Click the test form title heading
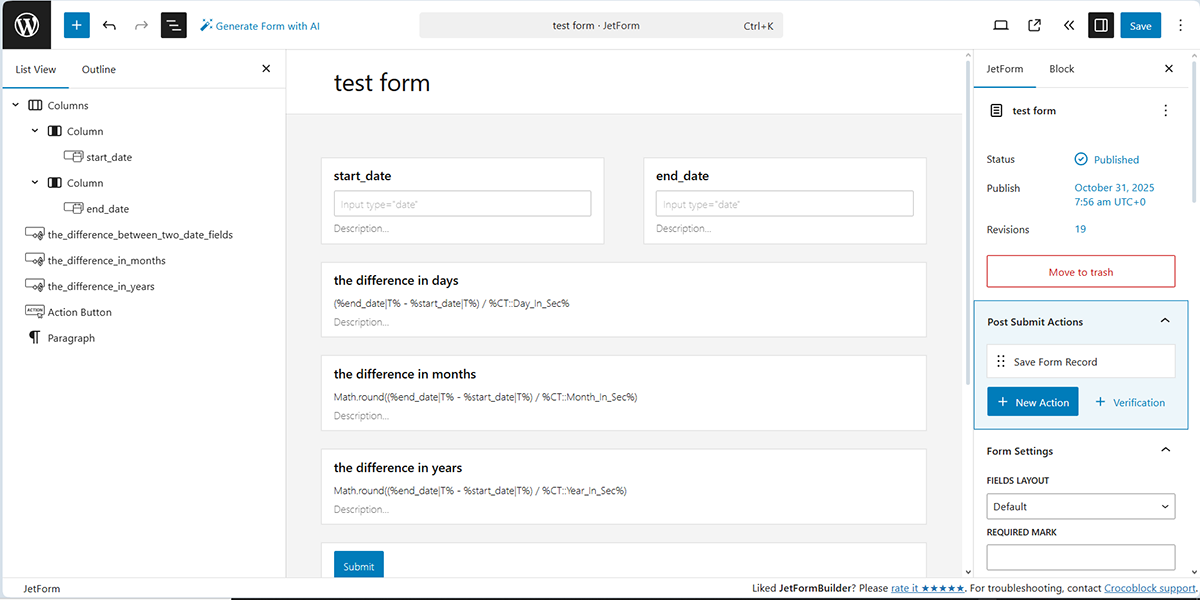1200x600 pixels. tap(382, 82)
